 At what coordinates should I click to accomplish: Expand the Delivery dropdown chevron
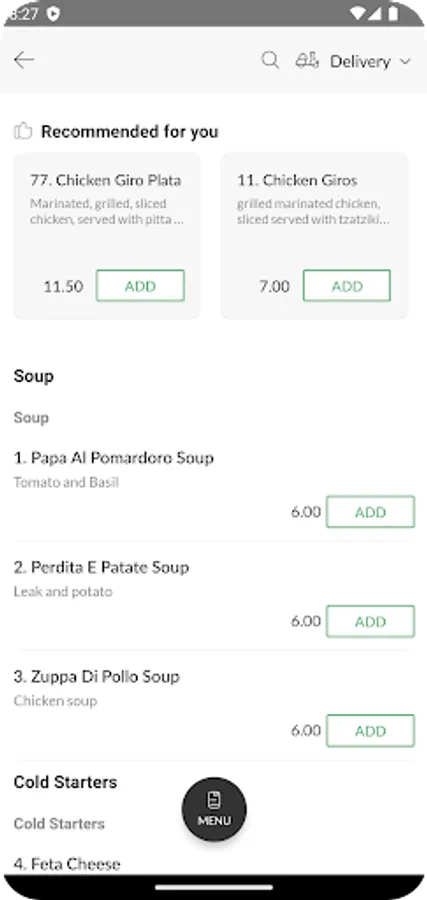[405, 61]
